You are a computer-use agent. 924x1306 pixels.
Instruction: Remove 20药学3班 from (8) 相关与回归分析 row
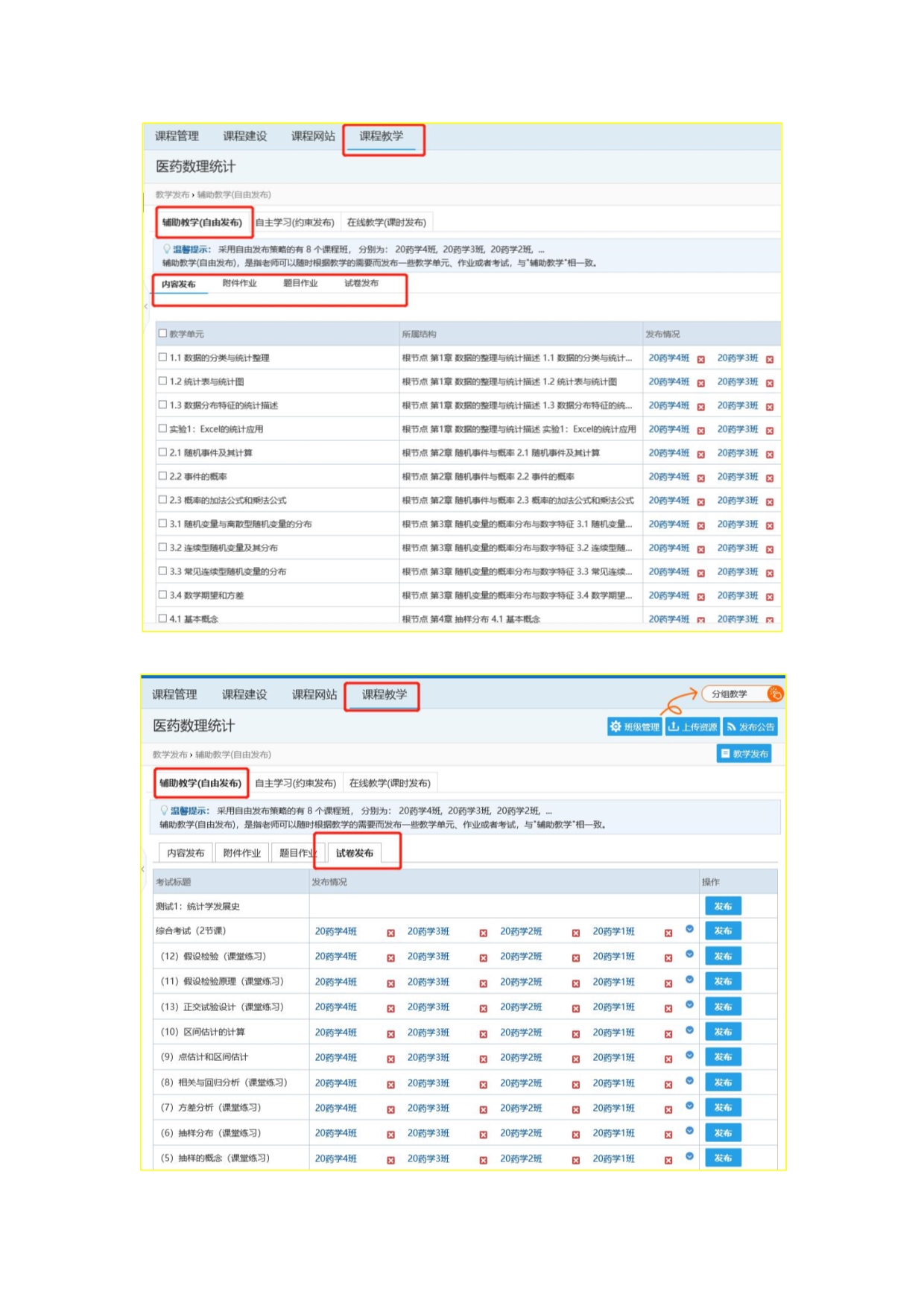[x=483, y=1085]
